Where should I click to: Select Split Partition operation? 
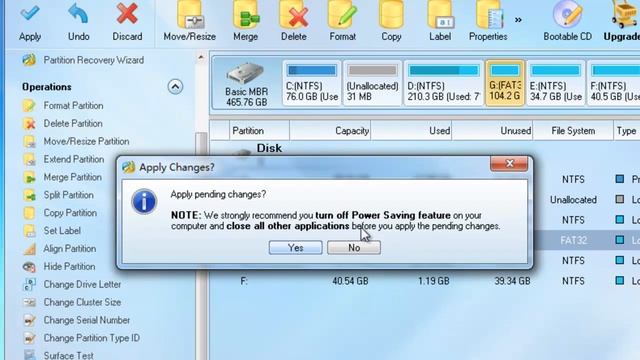tap(69, 195)
